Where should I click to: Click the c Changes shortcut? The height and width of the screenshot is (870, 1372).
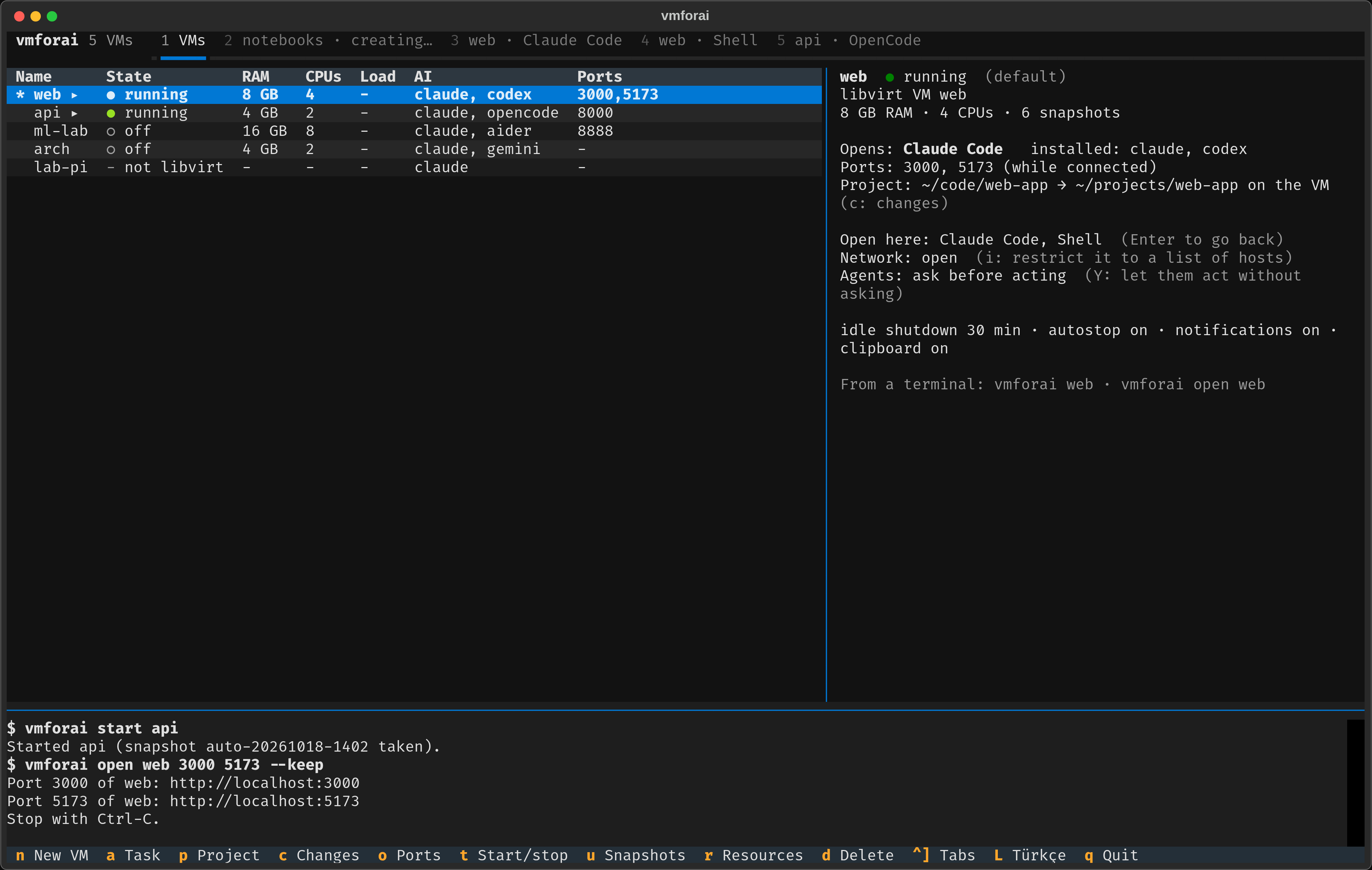click(318, 855)
